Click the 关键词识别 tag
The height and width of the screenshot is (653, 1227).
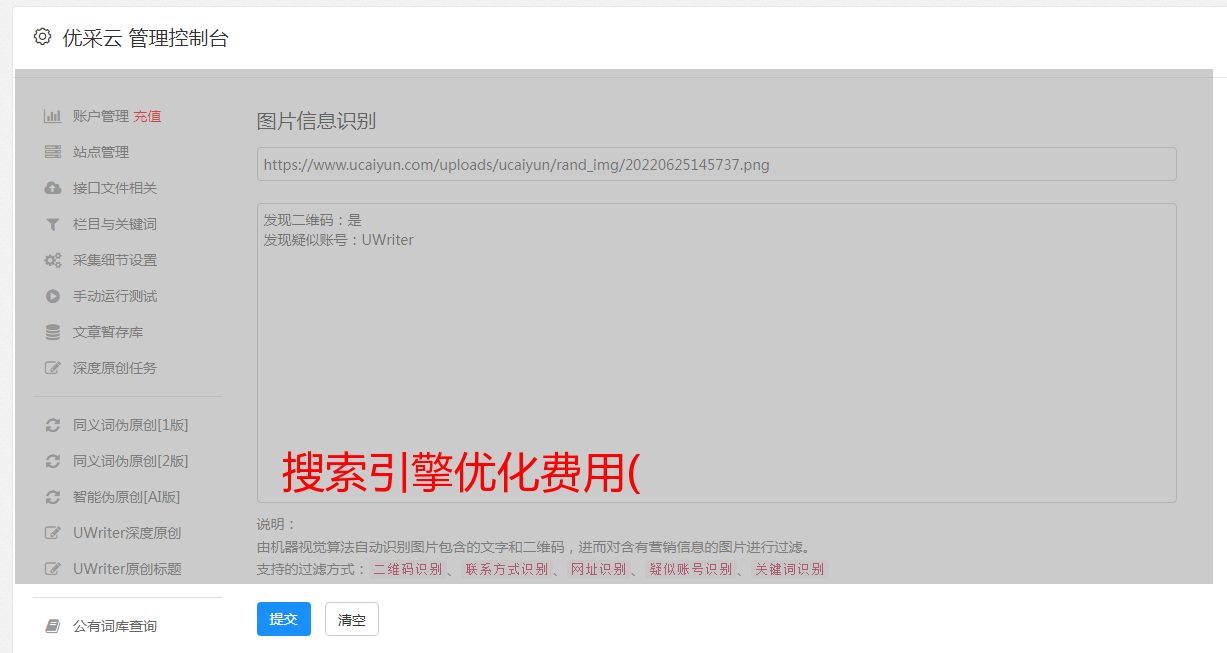click(790, 569)
